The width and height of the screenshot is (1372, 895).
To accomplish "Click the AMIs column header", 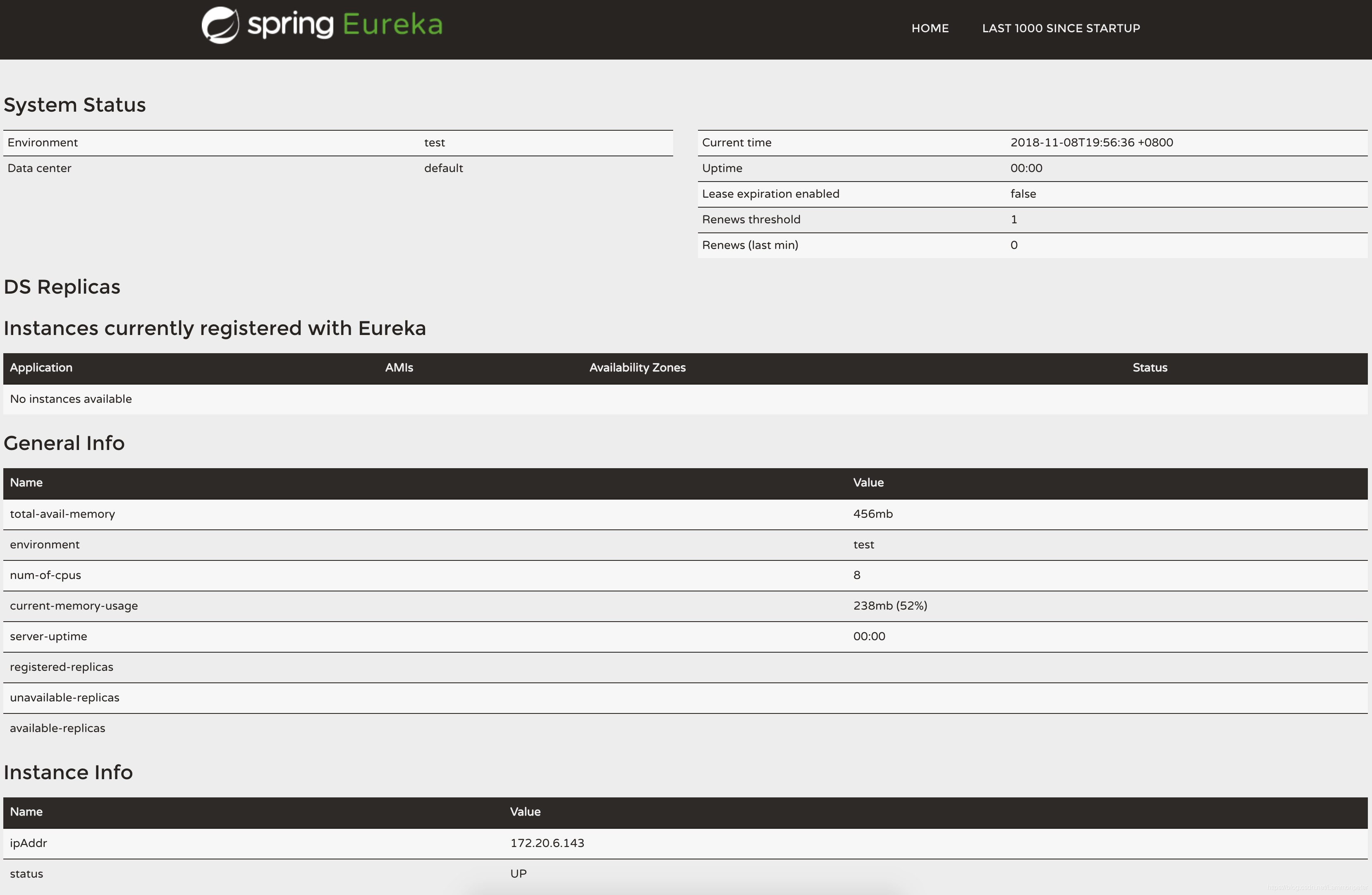I will (x=399, y=368).
